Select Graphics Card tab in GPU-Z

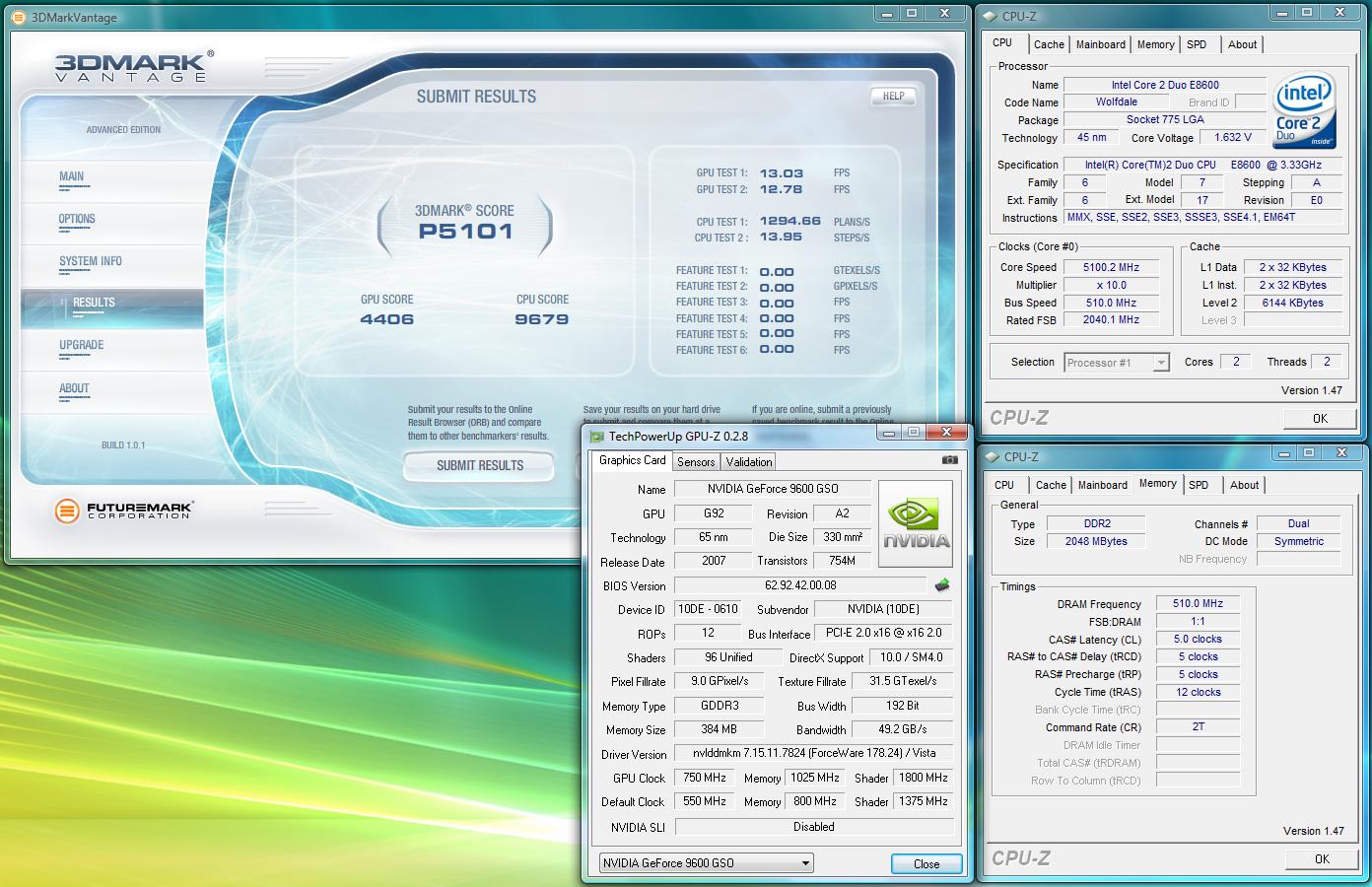pos(633,460)
